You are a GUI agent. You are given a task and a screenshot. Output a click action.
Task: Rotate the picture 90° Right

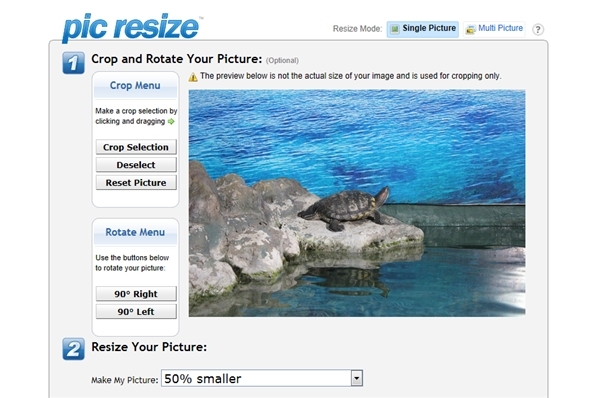136,294
